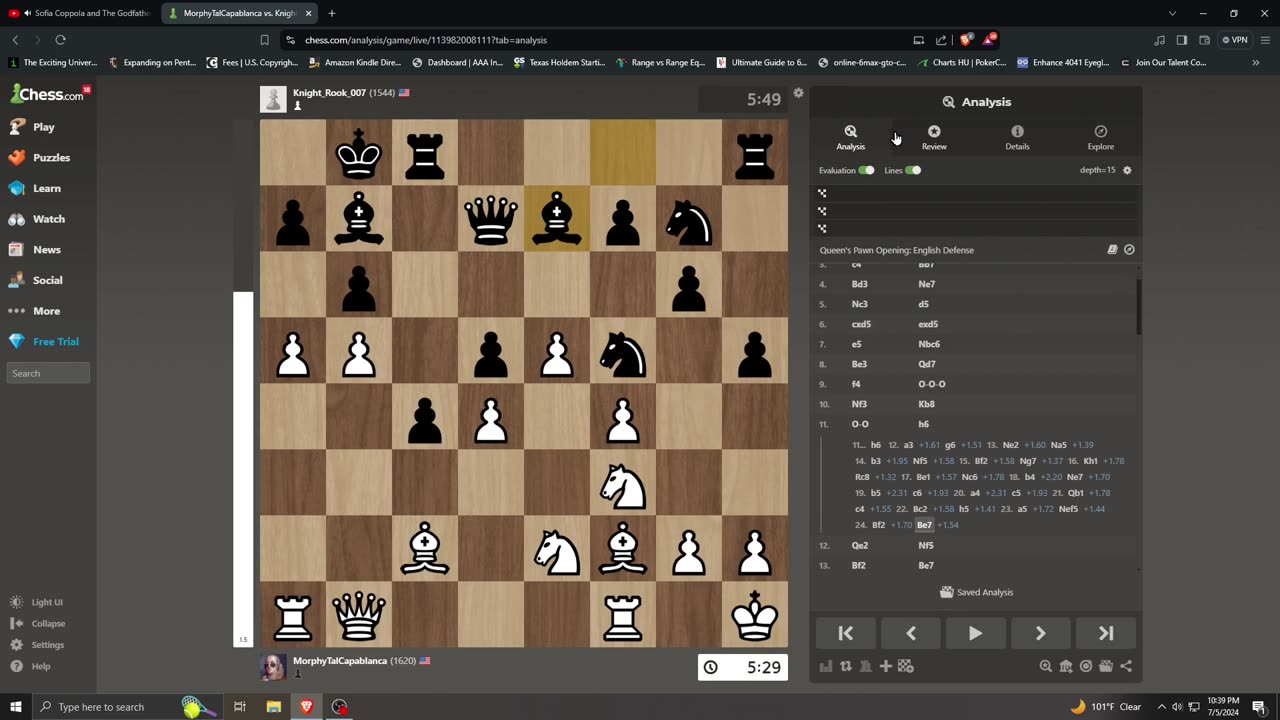Switch to Light UI
1280x720 pixels.
[47, 602]
